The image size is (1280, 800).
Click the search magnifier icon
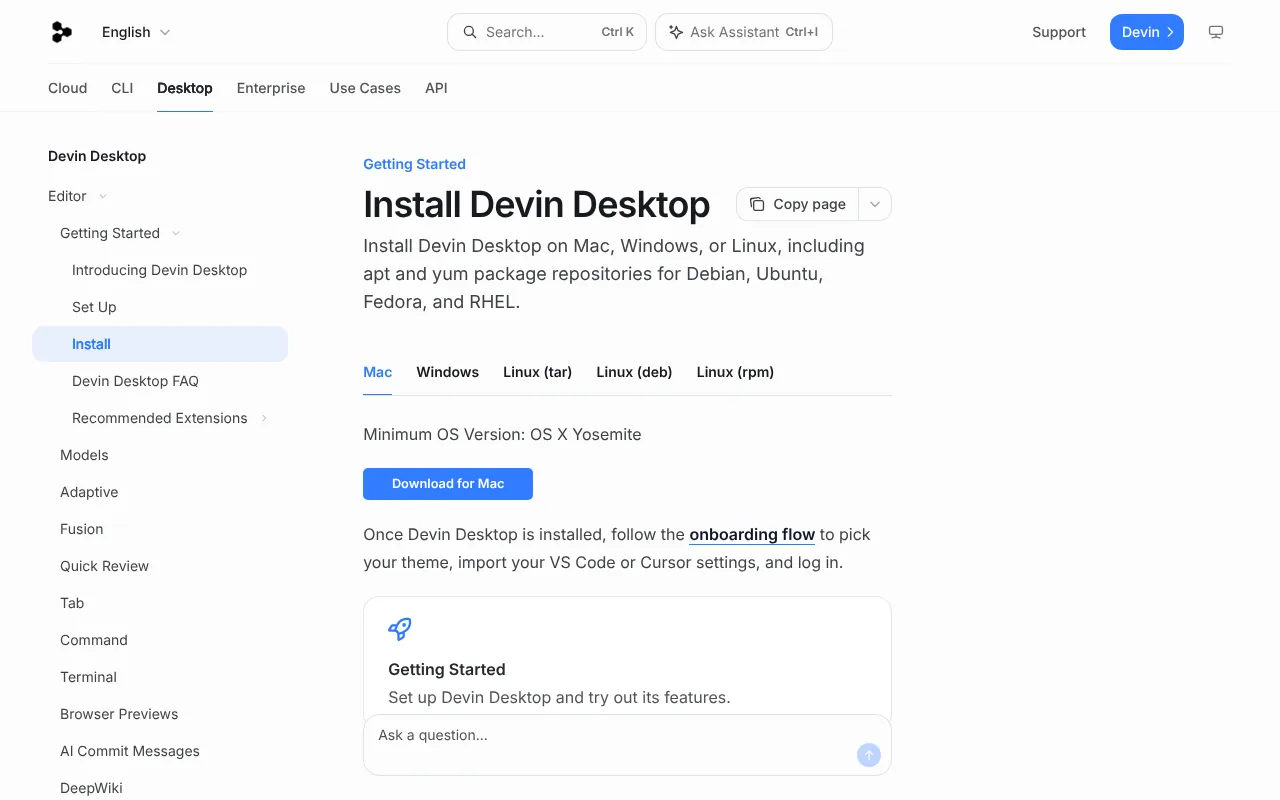(469, 32)
